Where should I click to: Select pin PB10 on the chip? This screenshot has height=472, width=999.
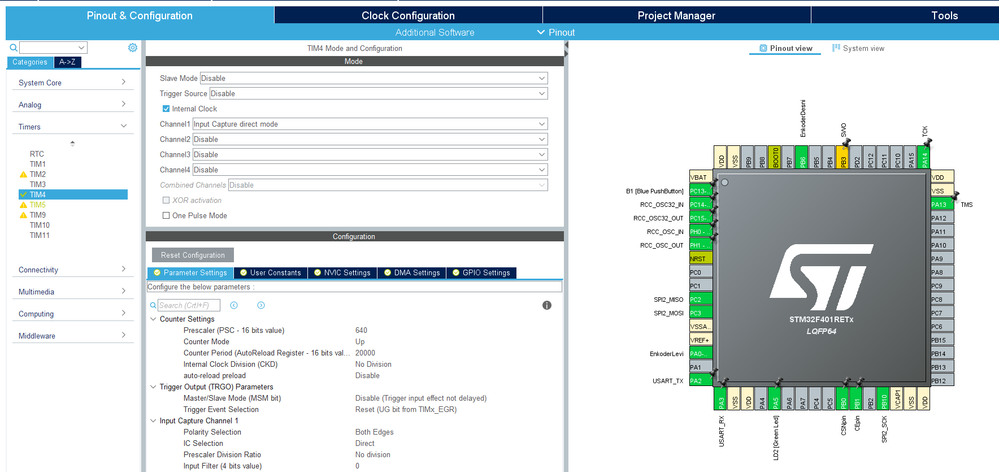(884, 398)
